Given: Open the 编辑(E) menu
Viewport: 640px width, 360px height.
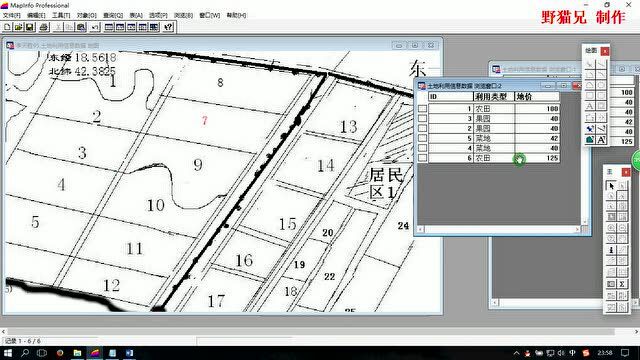Looking at the screenshot, I should coord(36,15).
